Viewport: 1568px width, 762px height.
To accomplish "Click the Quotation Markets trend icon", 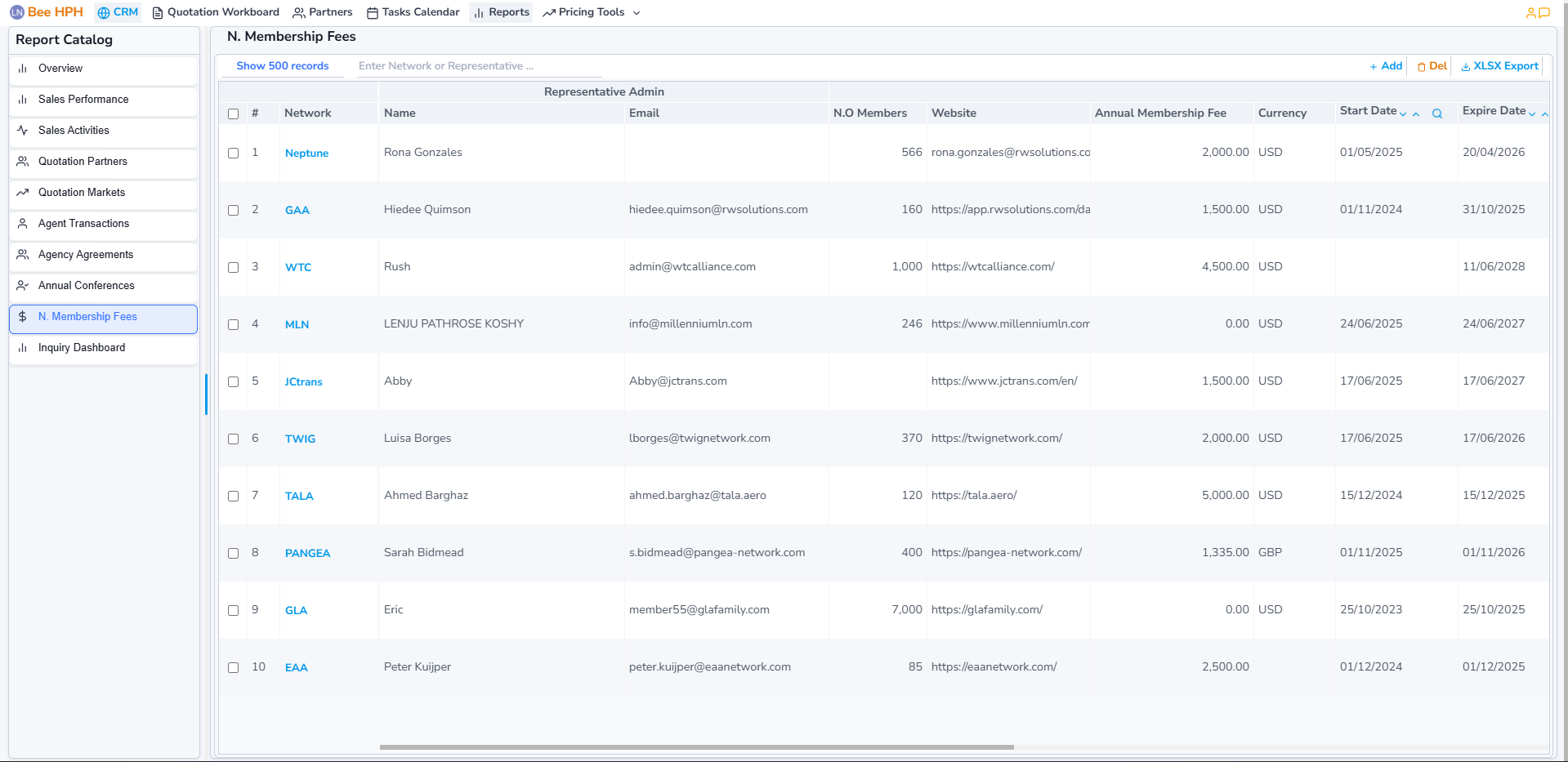I will click(x=23, y=193).
